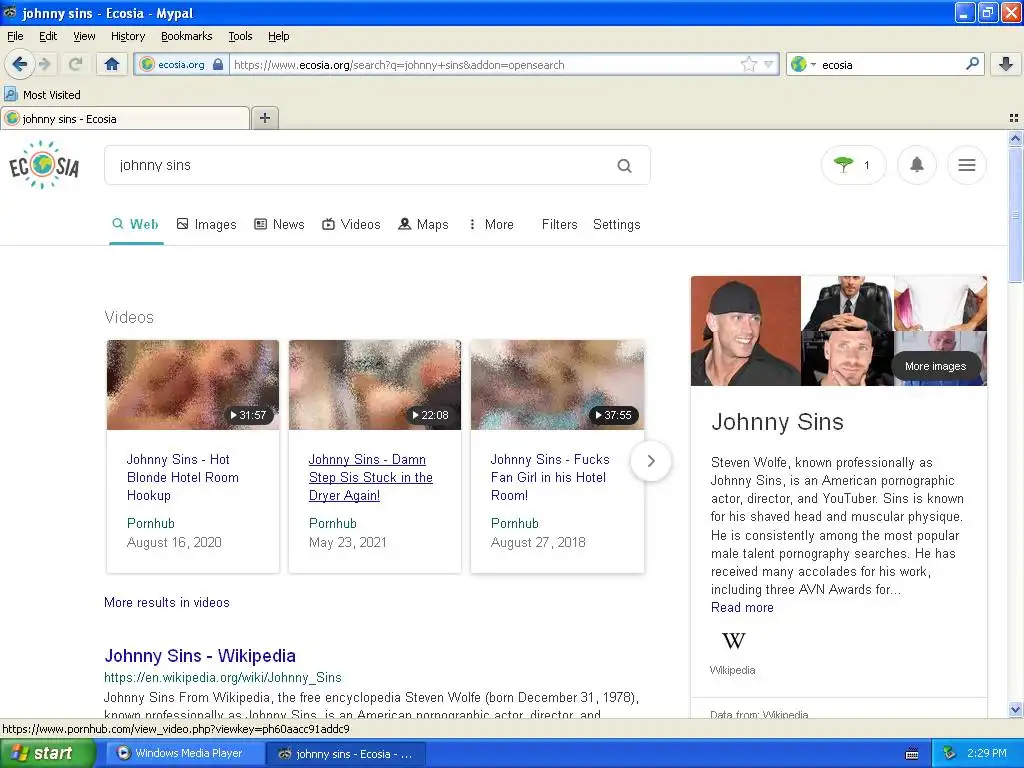This screenshot has height=768, width=1024.
Task: Open the 22:08 video thumbnail
Action: point(375,385)
